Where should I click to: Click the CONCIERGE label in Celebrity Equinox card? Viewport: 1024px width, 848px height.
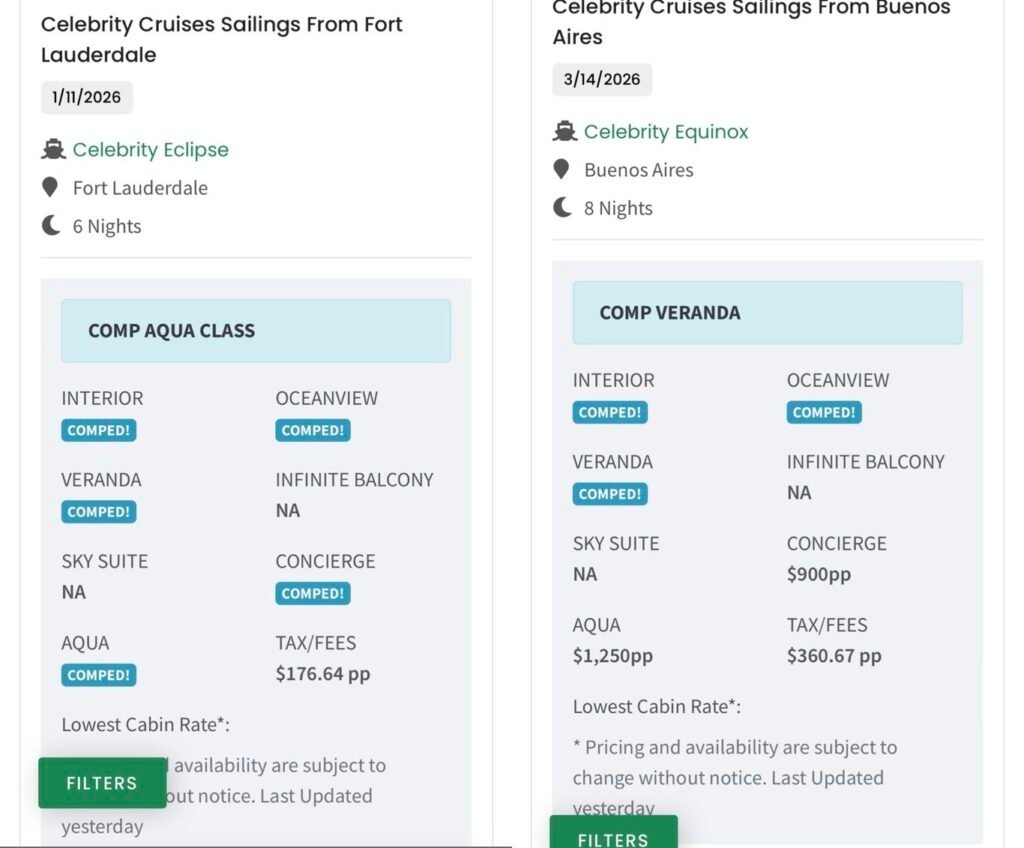click(837, 543)
